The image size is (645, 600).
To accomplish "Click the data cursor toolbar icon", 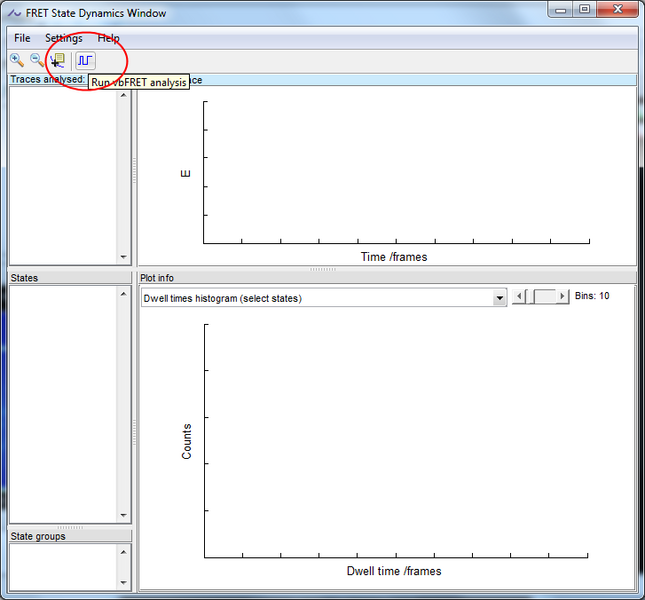I will tap(57, 60).
